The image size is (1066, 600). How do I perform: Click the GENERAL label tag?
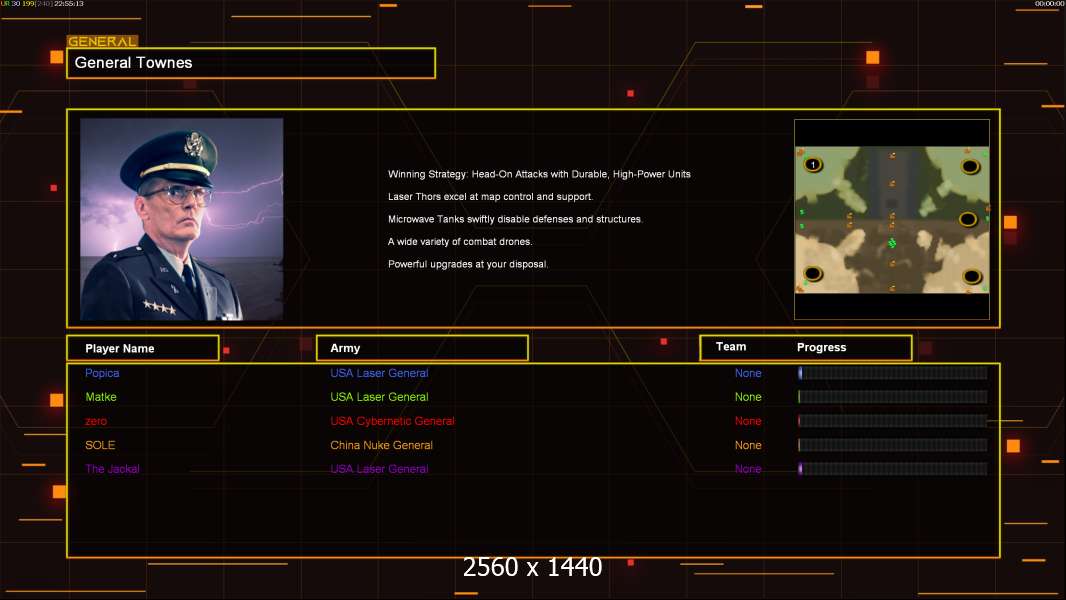(x=103, y=41)
